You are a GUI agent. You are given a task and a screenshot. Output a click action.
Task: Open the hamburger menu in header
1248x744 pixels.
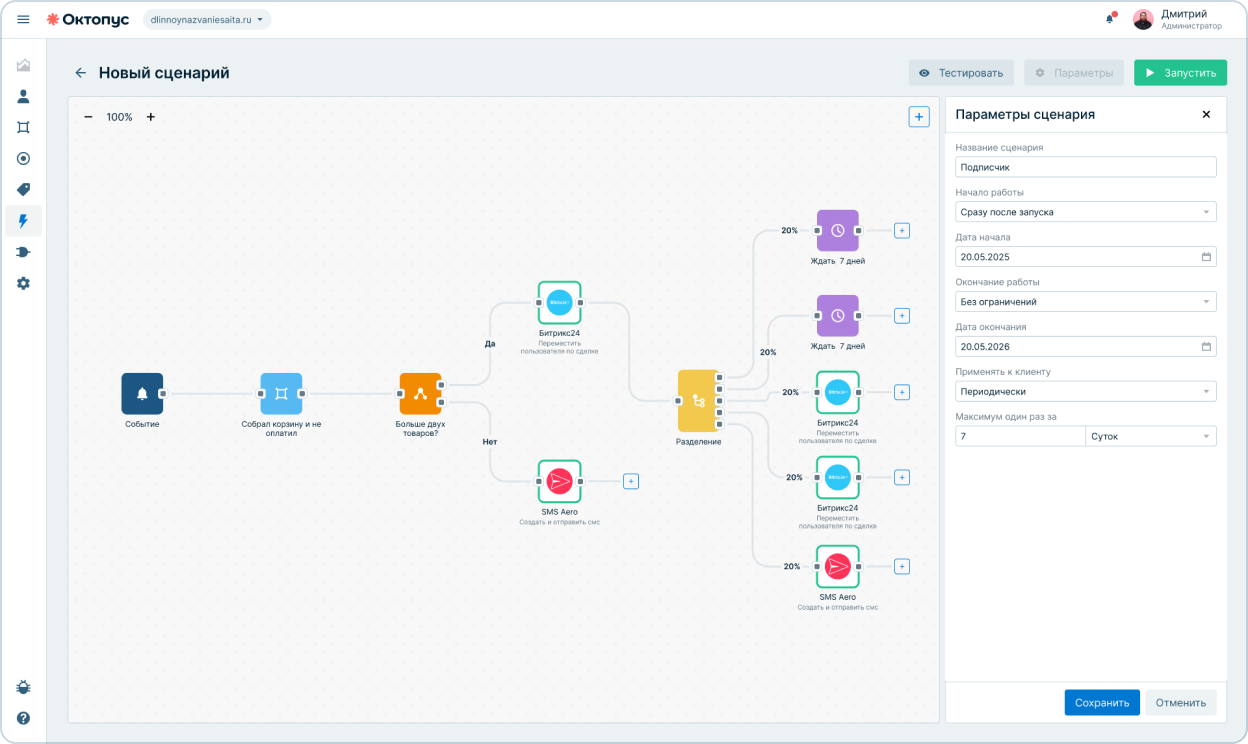pyautogui.click(x=23, y=19)
